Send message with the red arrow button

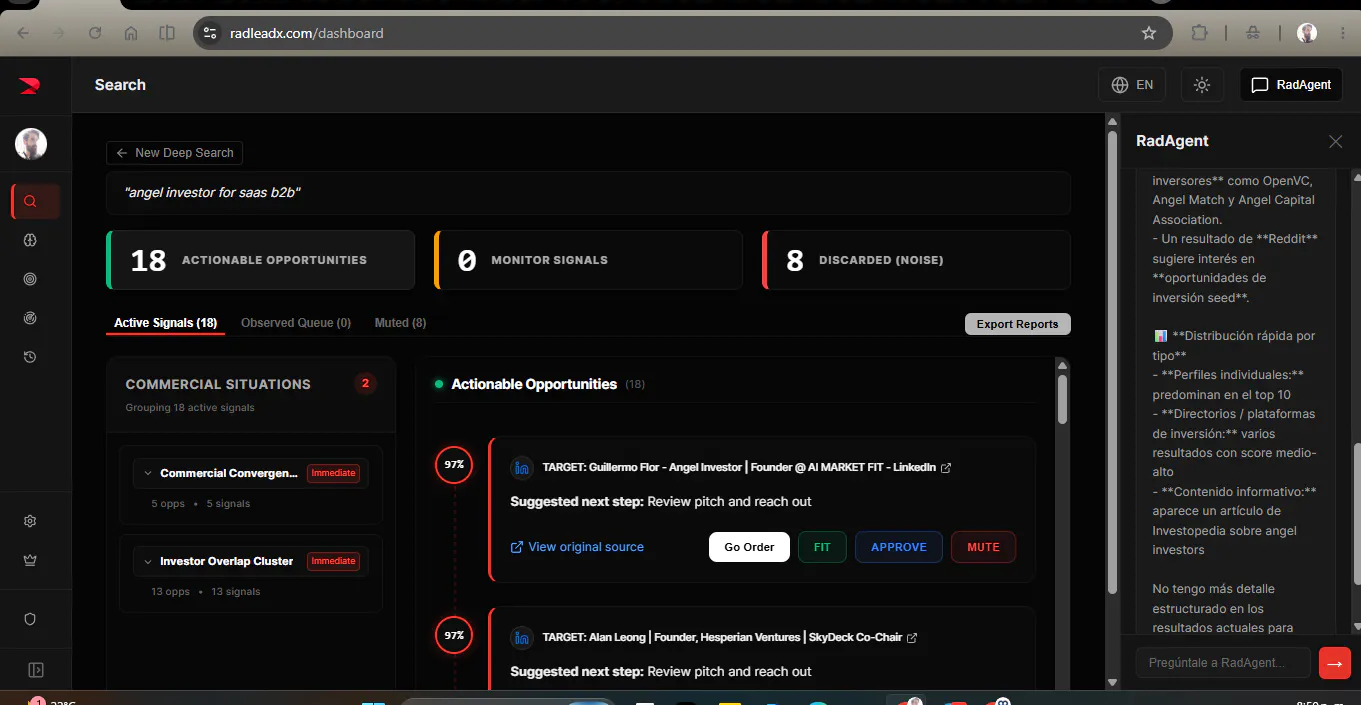(1334, 662)
